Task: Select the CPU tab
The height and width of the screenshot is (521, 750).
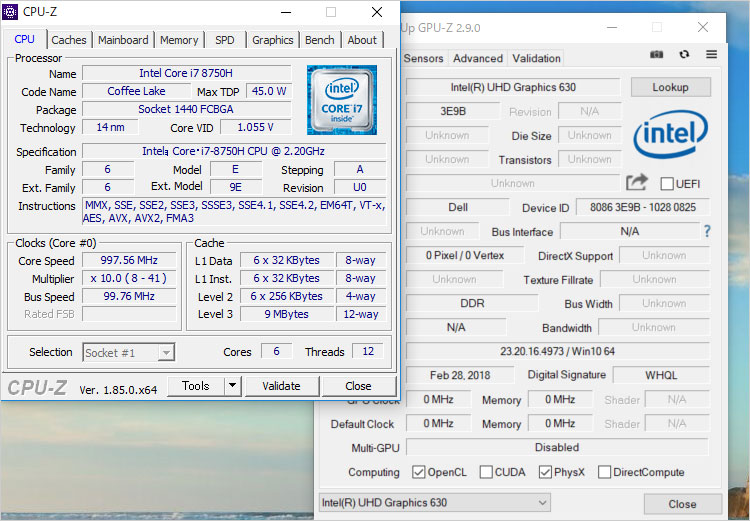Action: [x=24, y=39]
